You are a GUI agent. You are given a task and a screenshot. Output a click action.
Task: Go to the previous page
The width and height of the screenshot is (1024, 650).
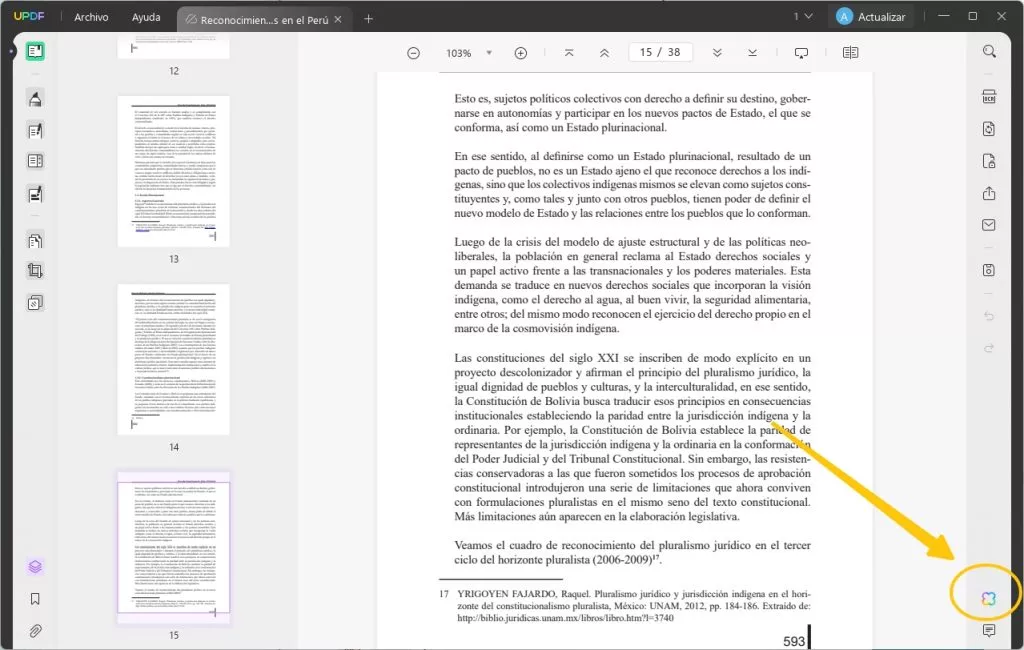[604, 53]
